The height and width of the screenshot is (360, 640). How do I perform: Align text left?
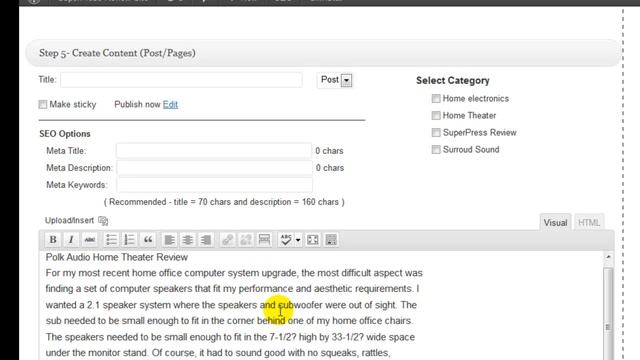169,240
